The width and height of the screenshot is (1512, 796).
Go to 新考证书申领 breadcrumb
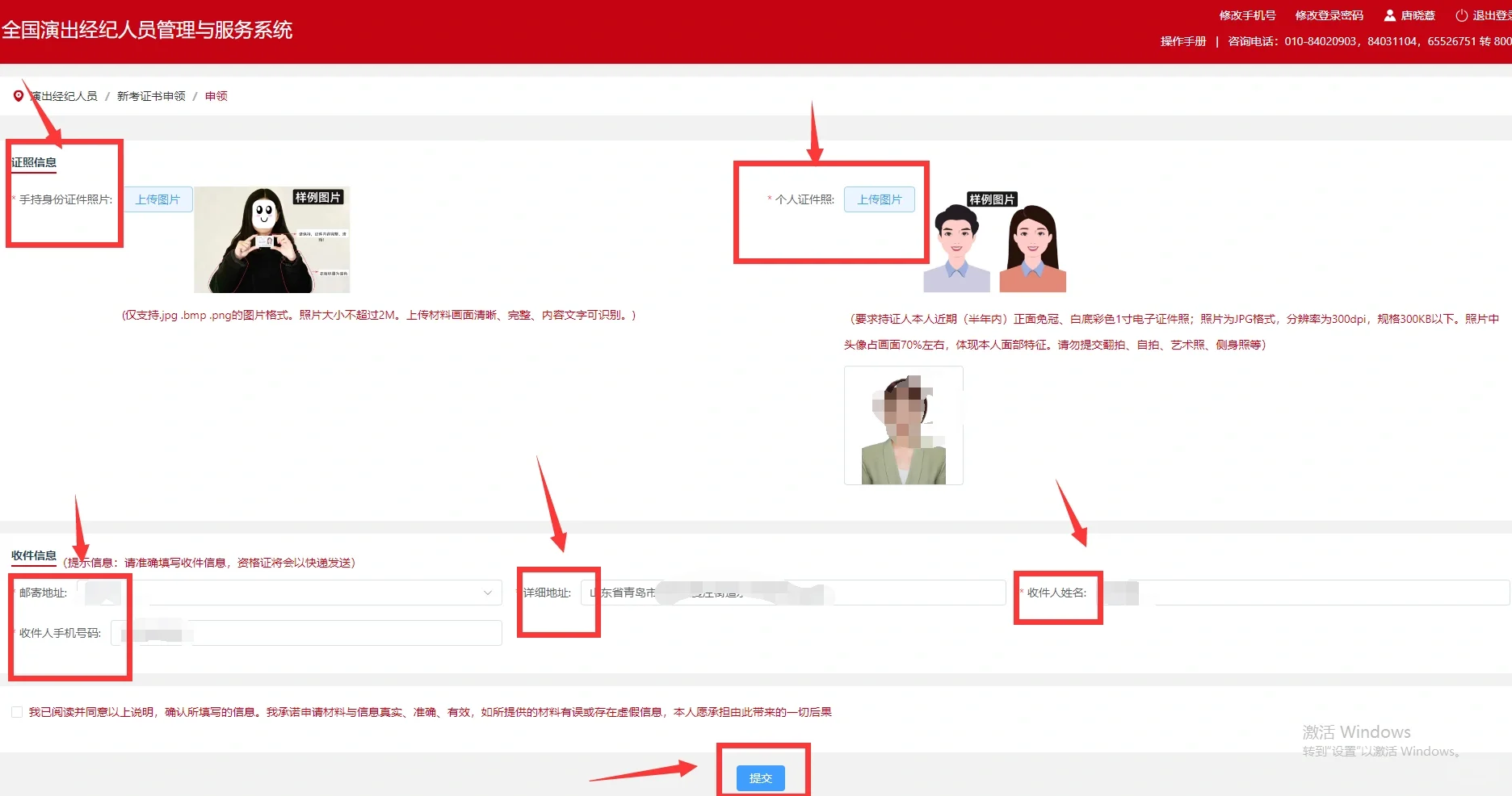pyautogui.click(x=151, y=96)
